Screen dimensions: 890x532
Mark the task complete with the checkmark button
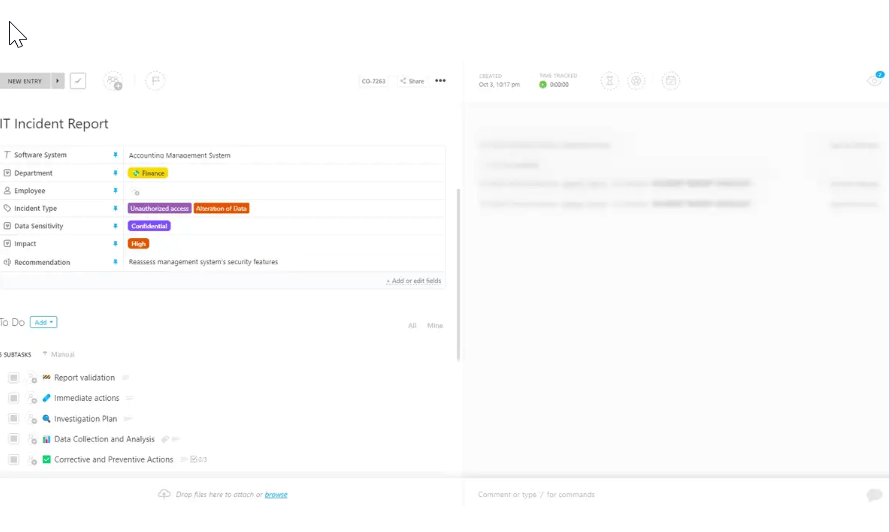(78, 81)
